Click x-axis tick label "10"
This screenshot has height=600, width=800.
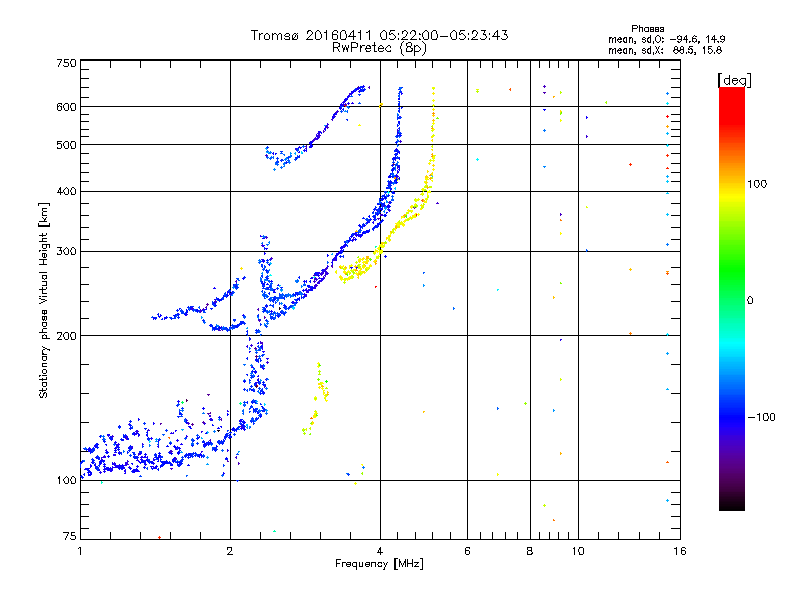tap(578, 551)
